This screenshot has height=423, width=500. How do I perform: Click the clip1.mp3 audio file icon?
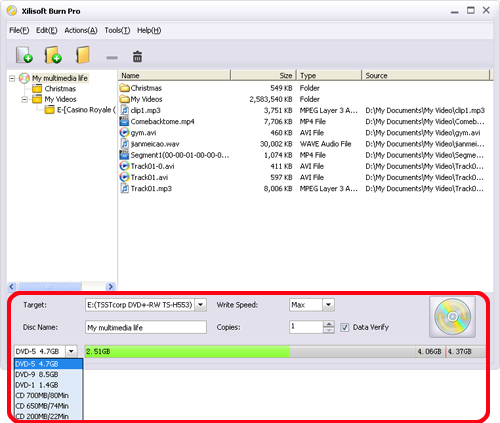[x=124, y=110]
